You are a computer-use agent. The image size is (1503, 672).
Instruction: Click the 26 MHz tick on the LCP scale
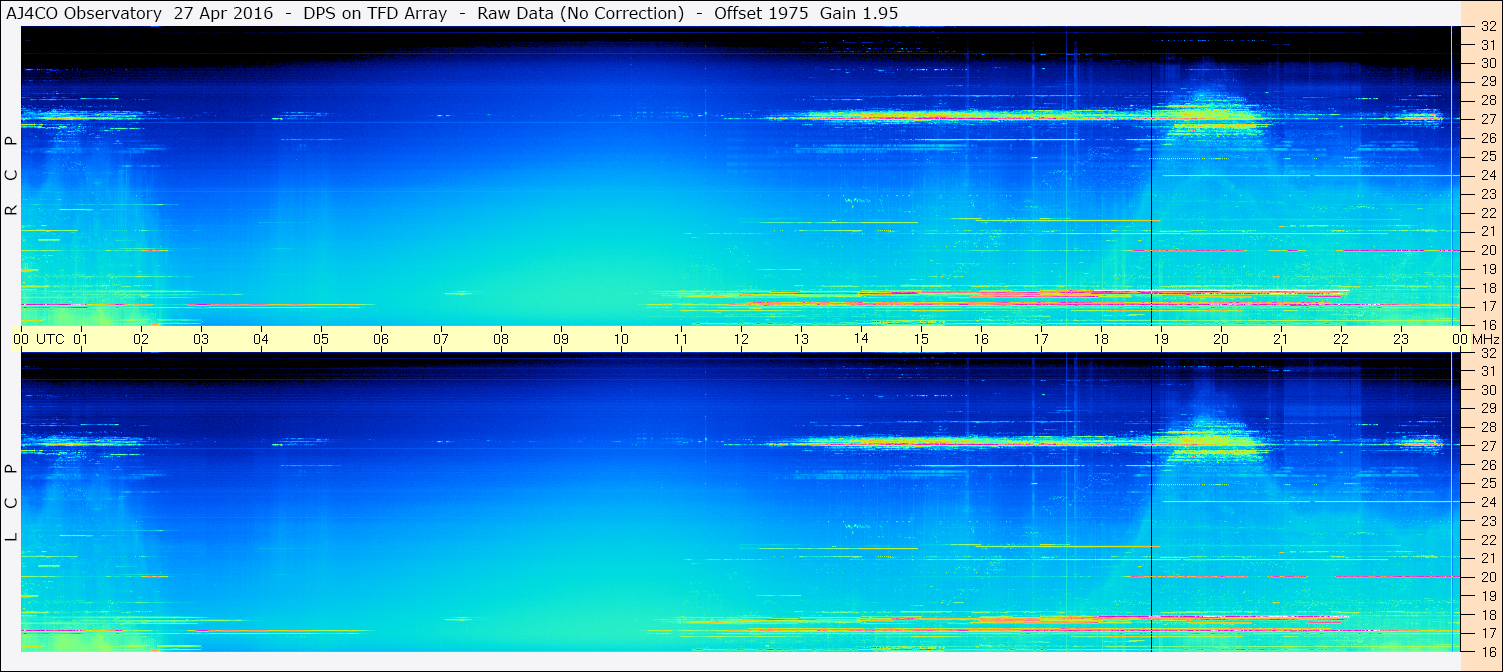(x=1487, y=465)
